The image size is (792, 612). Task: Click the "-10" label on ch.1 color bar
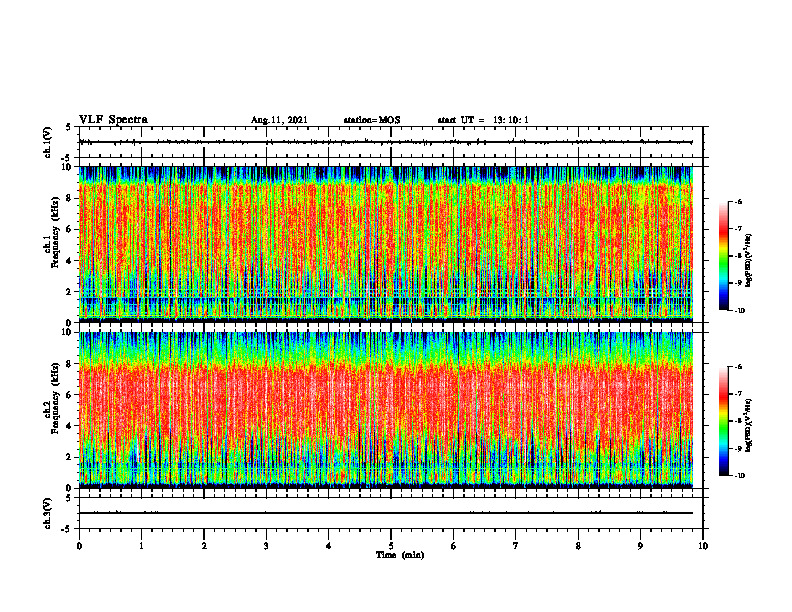740,311
